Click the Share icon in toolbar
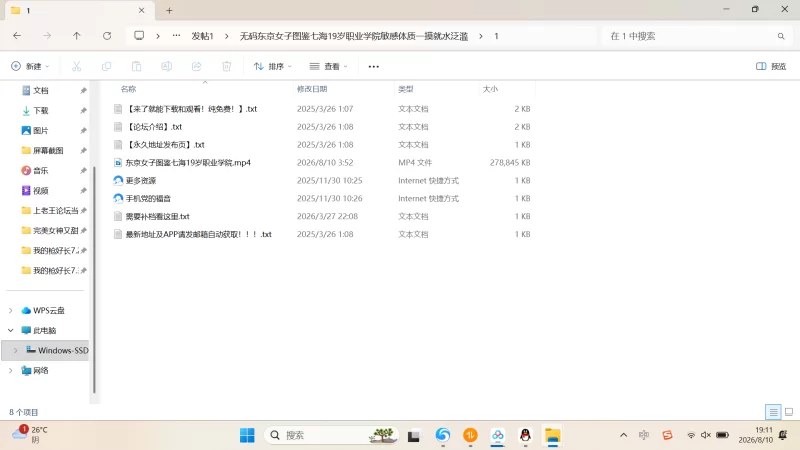This screenshot has width=800, height=450. [196, 66]
